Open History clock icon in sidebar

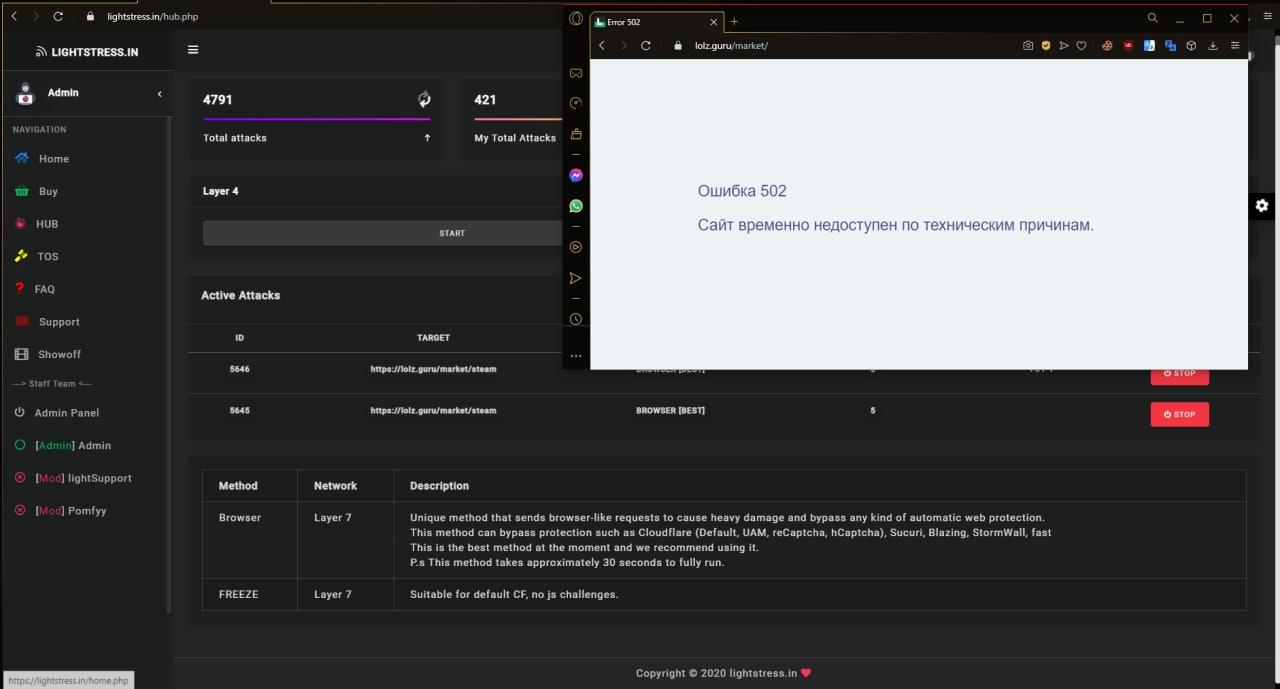pyautogui.click(x=576, y=319)
